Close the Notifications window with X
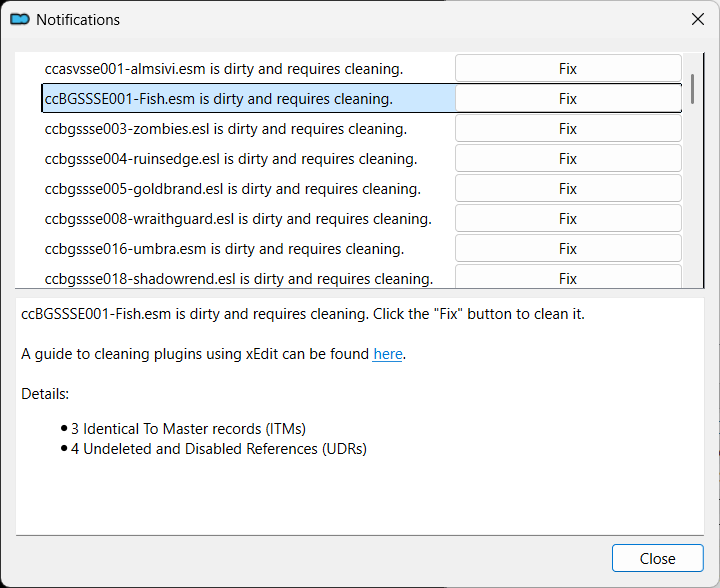Viewport: 720px width, 588px height. (698, 19)
